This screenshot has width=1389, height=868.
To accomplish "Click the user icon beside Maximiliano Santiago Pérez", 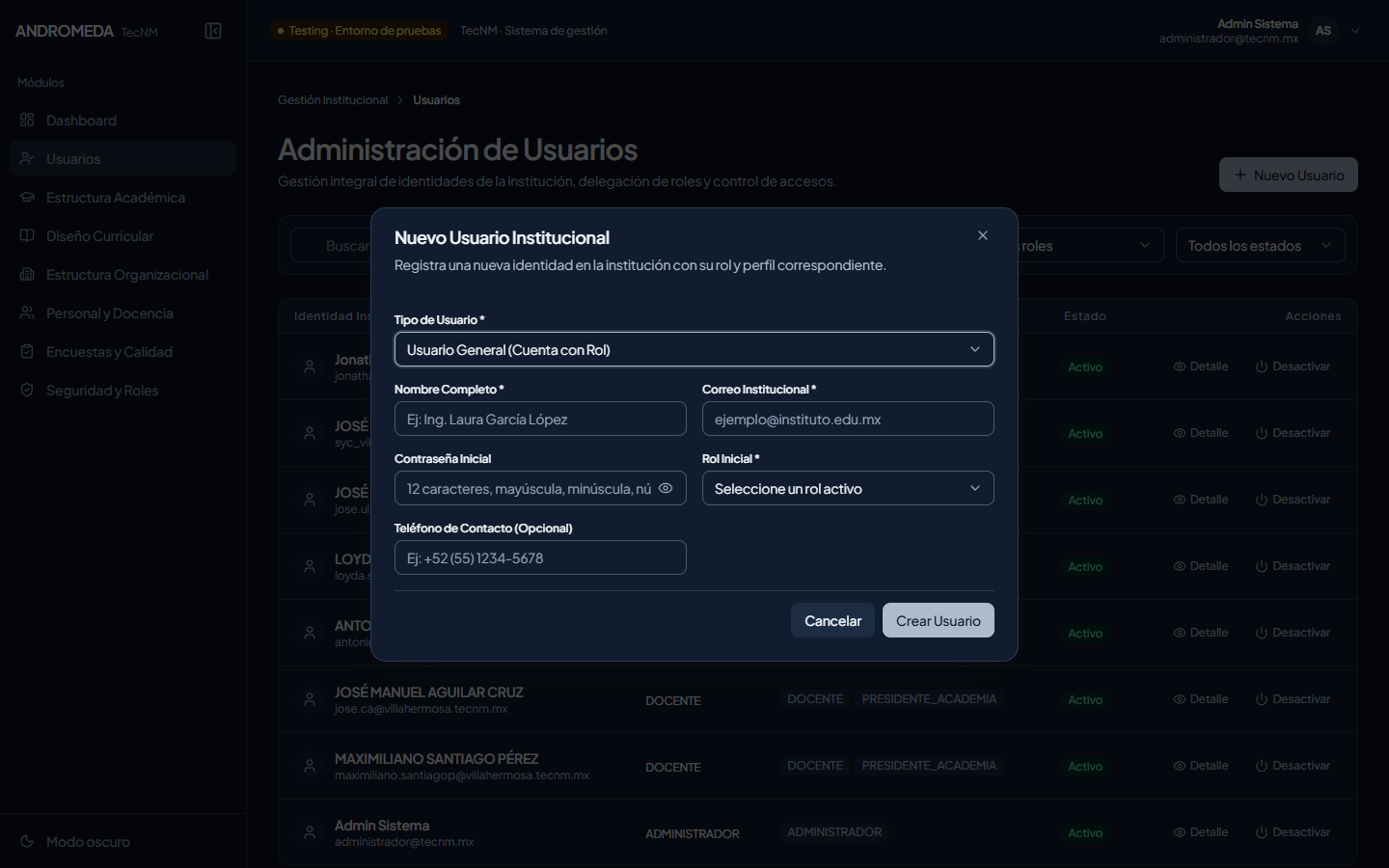I will [x=310, y=766].
